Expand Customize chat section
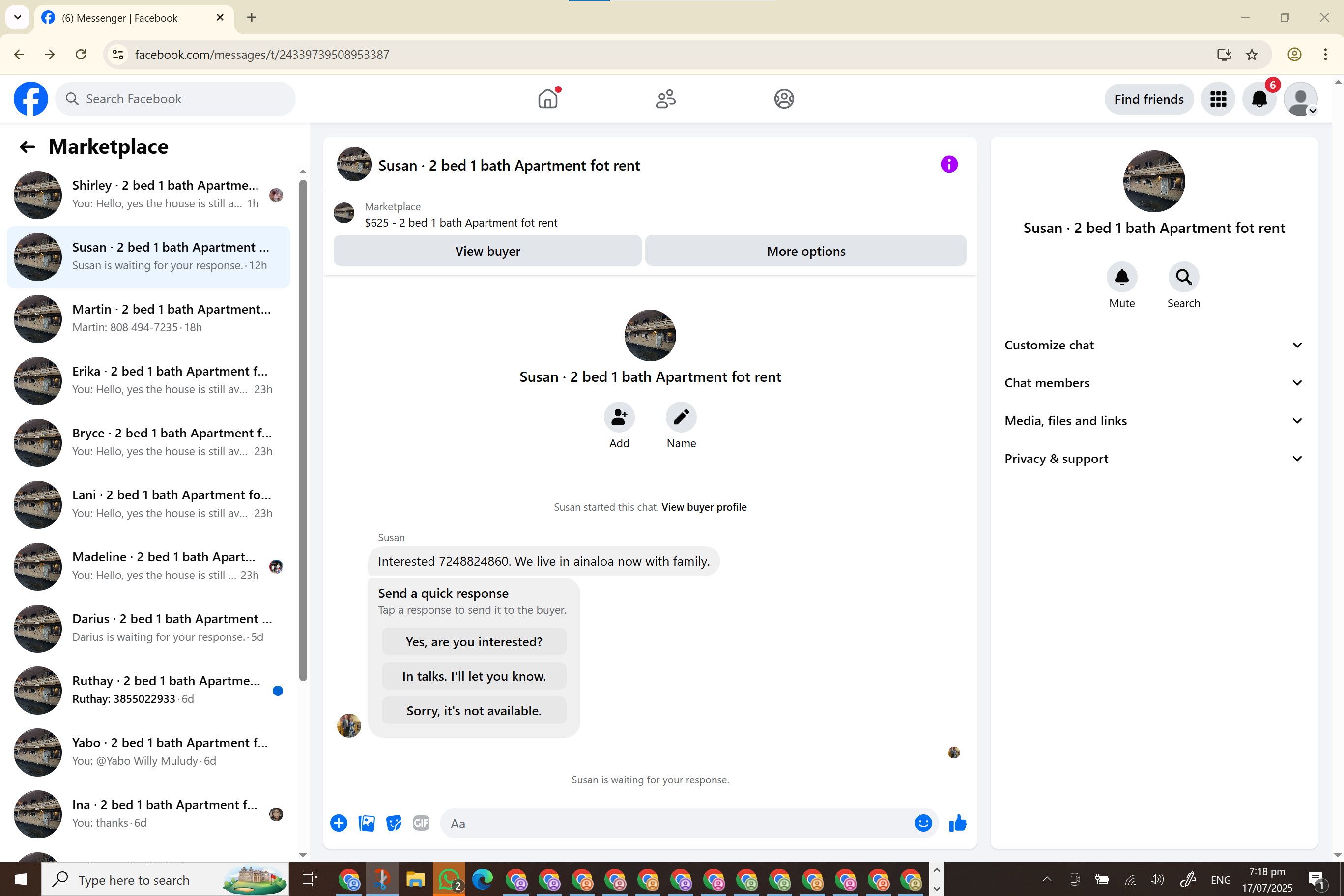Image resolution: width=1344 pixels, height=896 pixels. click(x=1153, y=345)
